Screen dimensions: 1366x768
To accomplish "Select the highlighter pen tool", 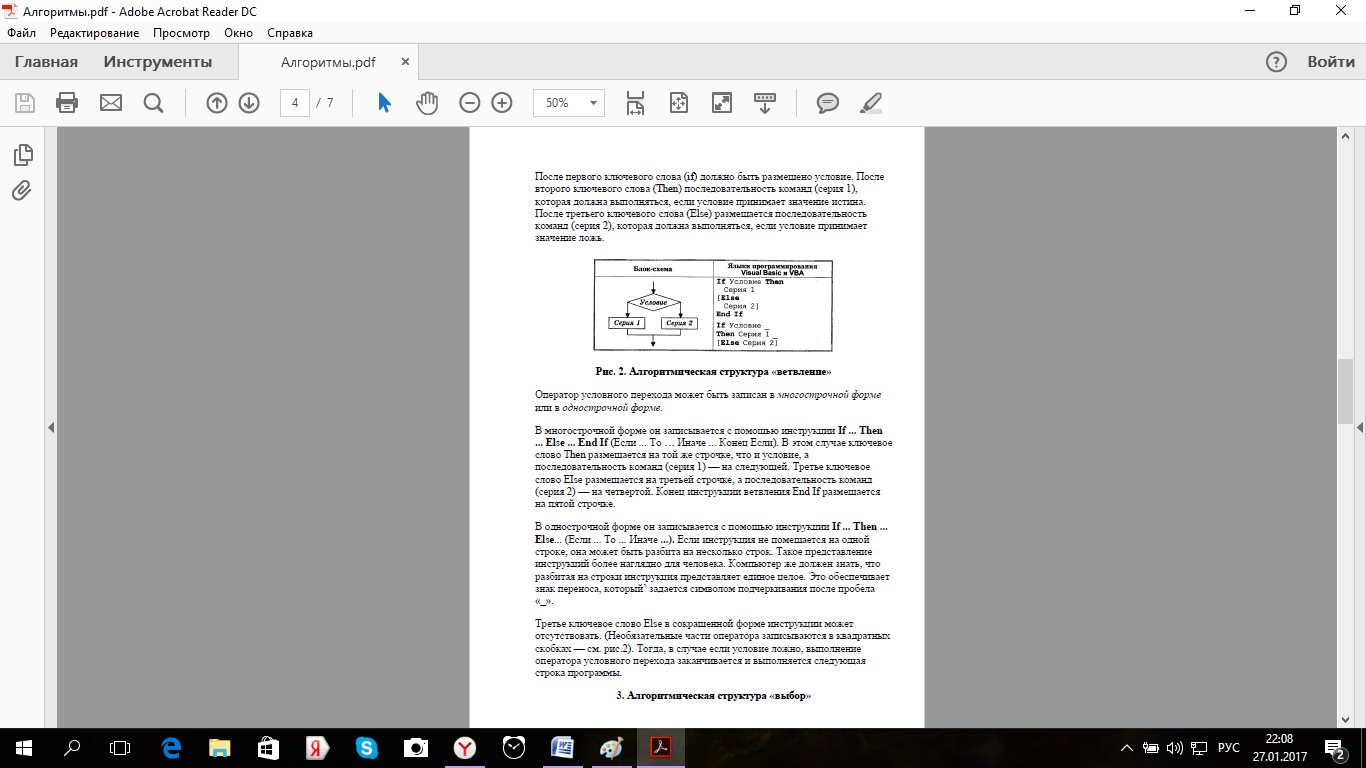I will tap(871, 103).
